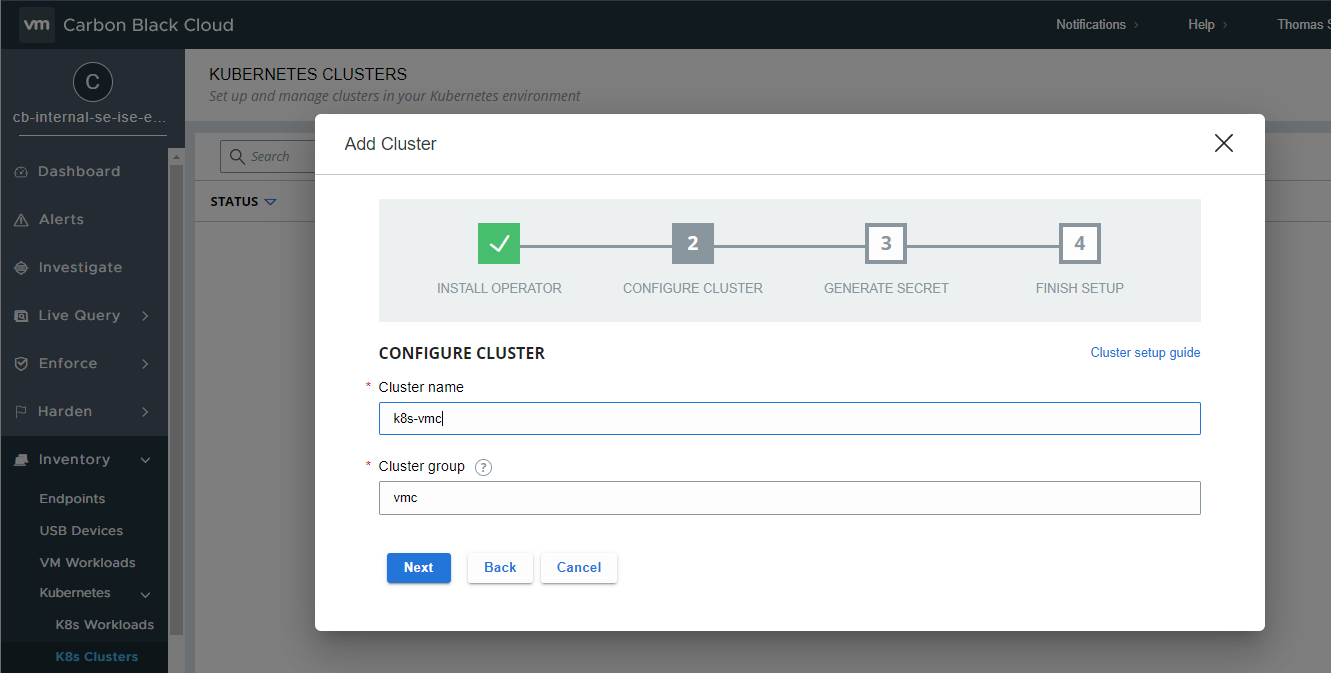This screenshot has width=1331, height=673.
Task: Click the completed Install Operator step checkmark
Action: click(x=499, y=243)
